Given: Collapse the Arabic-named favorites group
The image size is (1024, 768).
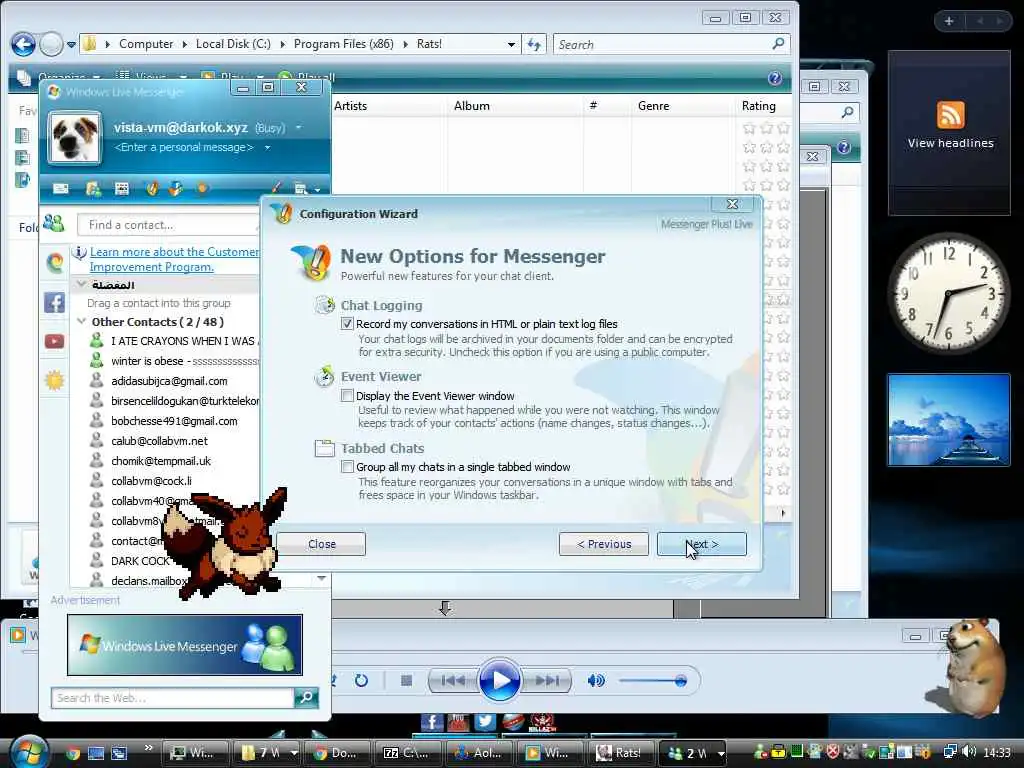Looking at the screenshot, I should pyautogui.click(x=82, y=284).
